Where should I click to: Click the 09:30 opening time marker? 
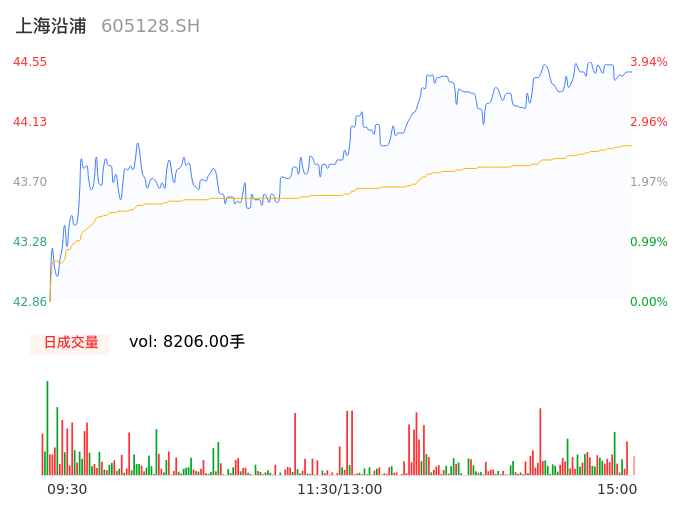click(67, 489)
